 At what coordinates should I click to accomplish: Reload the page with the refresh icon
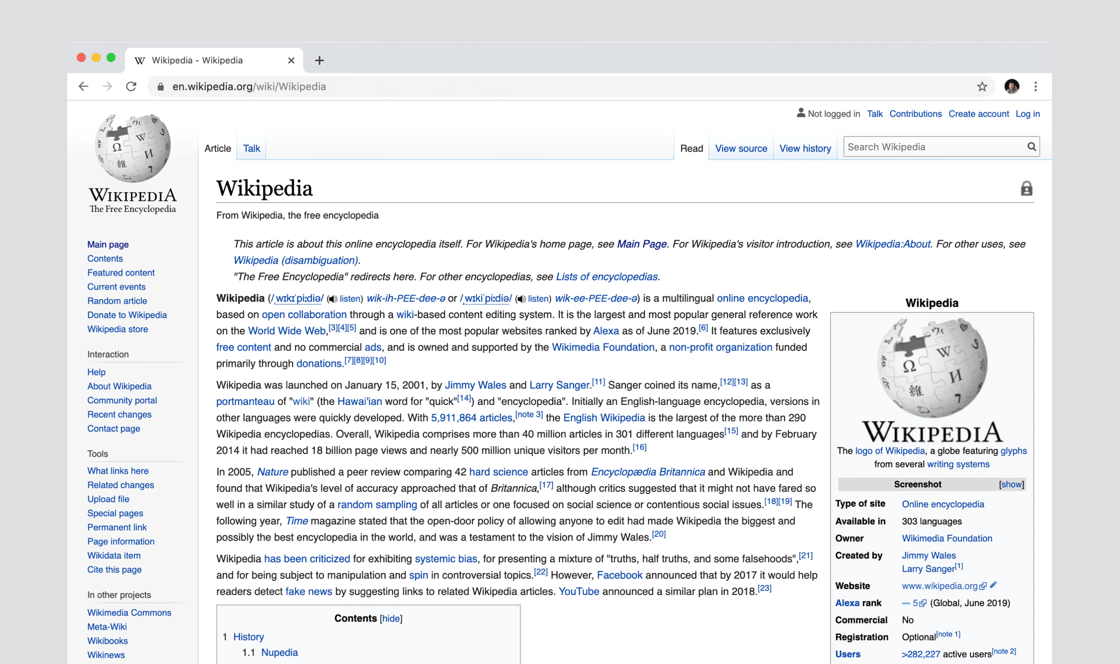click(x=131, y=86)
